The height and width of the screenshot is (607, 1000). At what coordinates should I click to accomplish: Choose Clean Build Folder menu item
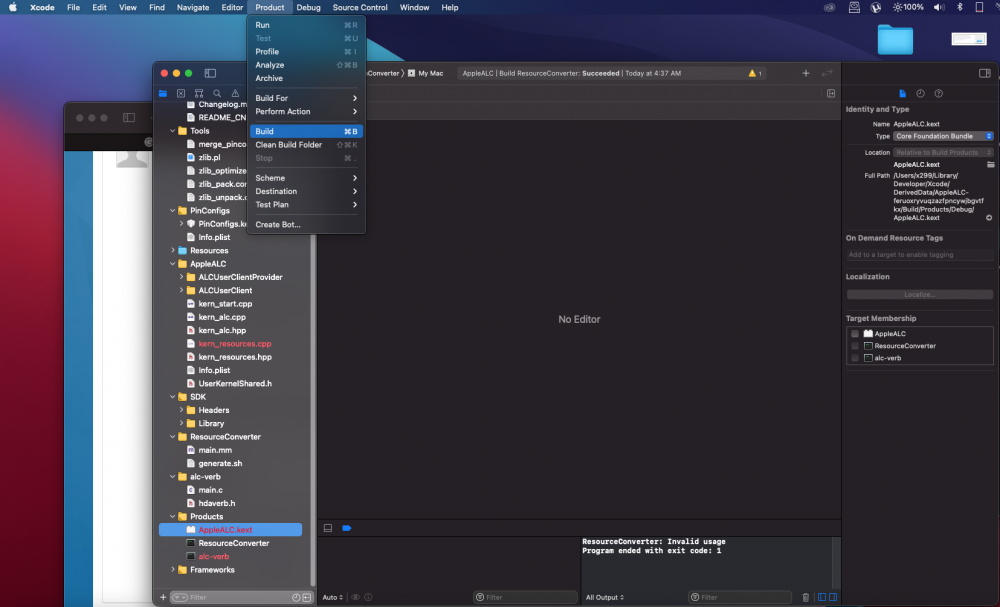coord(306,145)
